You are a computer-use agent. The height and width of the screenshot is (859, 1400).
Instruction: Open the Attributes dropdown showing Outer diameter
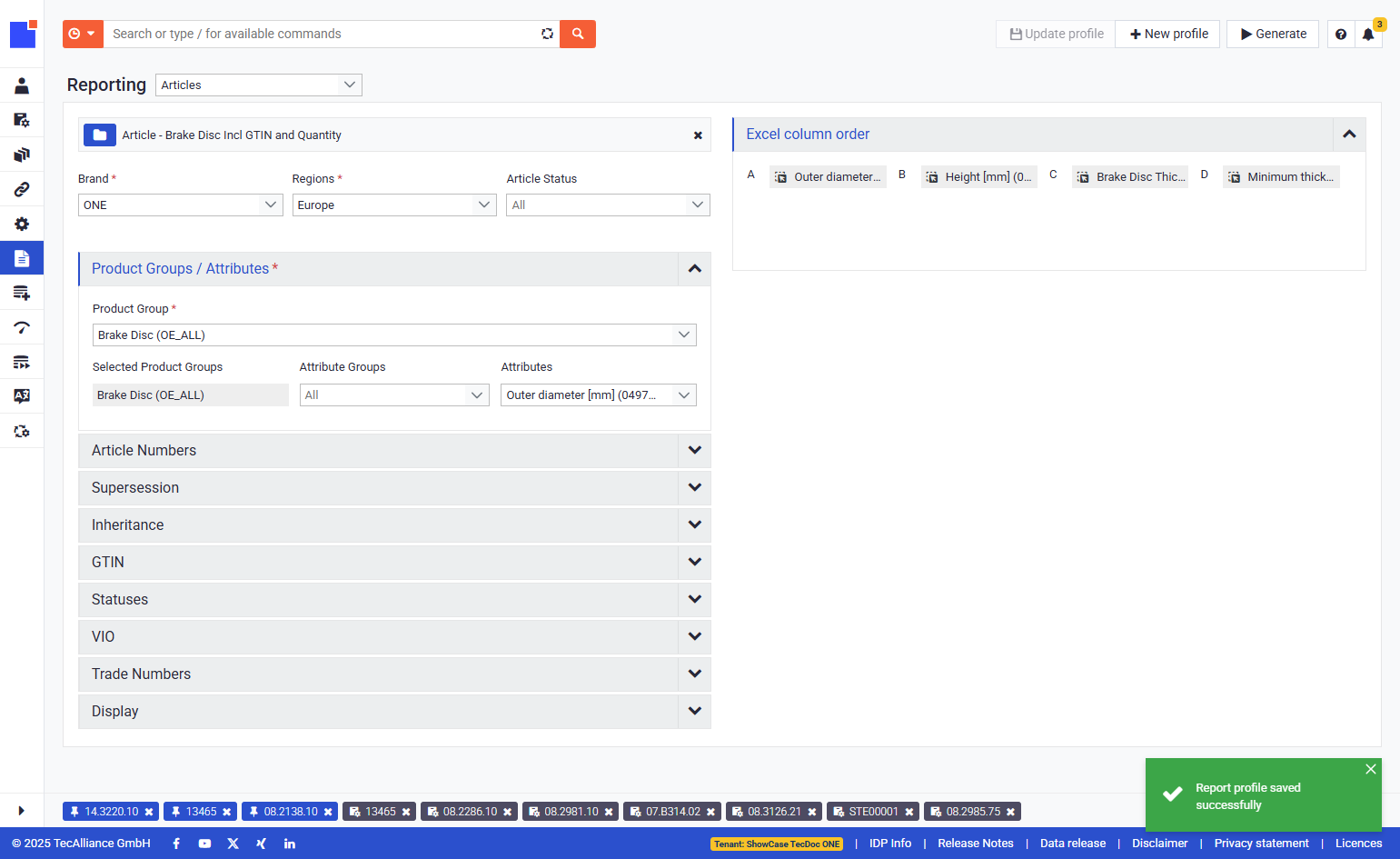[x=599, y=395]
